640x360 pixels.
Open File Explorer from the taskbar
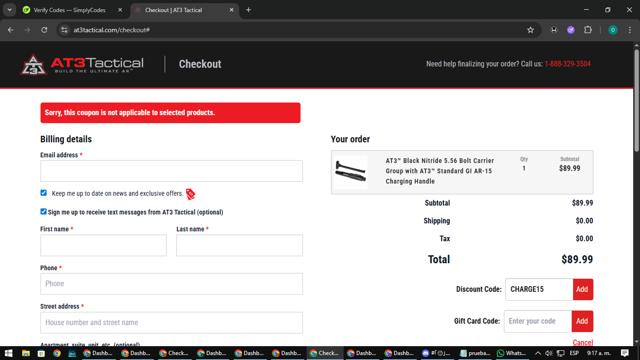(26, 353)
